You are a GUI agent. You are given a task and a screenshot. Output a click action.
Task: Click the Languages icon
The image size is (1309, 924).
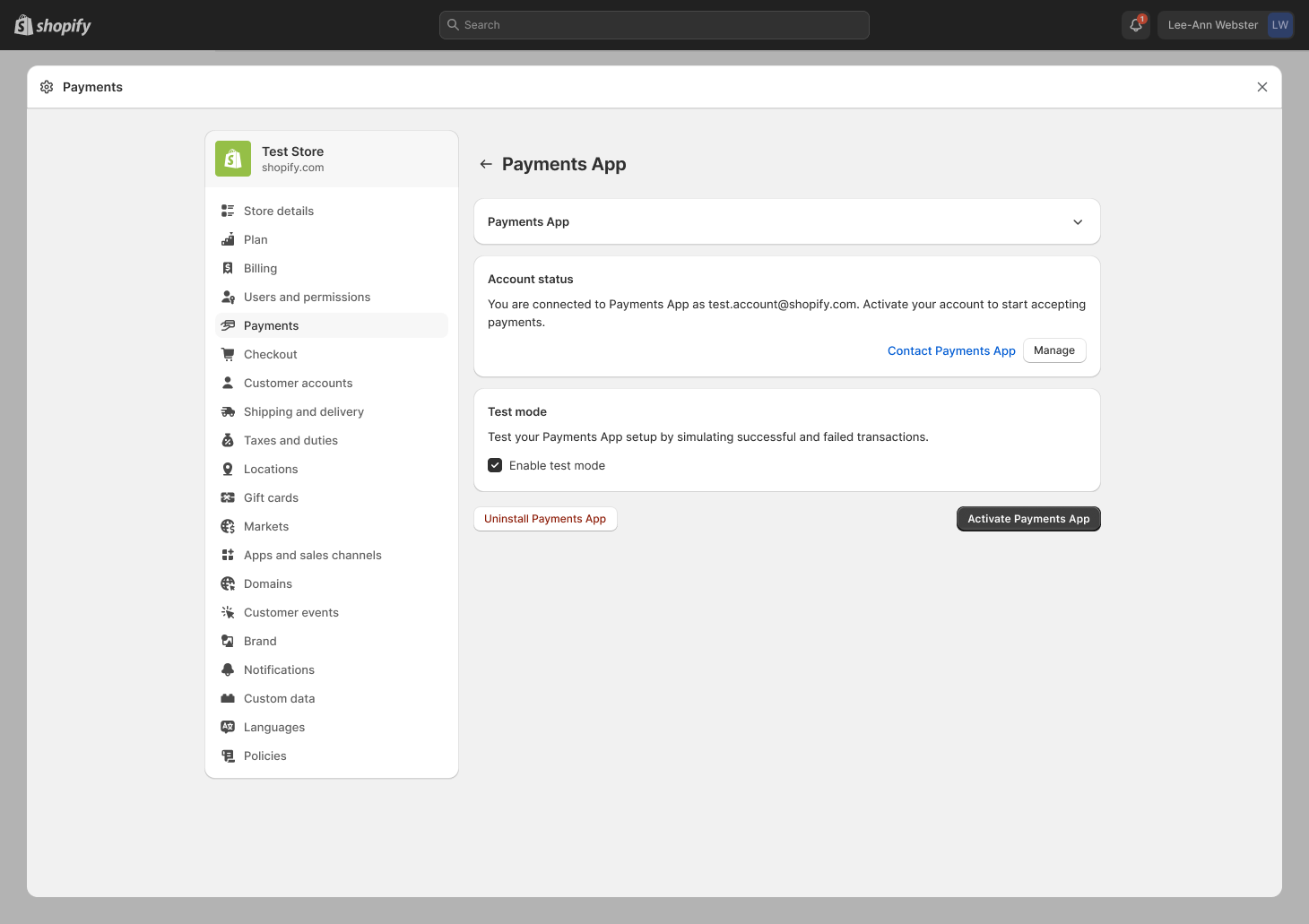click(228, 727)
